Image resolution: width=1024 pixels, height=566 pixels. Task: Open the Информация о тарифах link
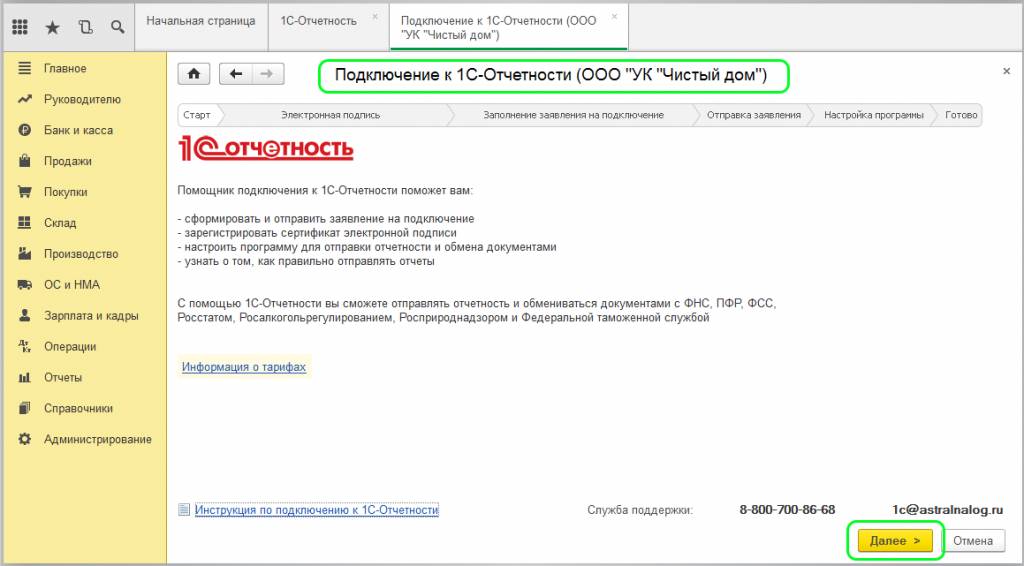point(244,367)
